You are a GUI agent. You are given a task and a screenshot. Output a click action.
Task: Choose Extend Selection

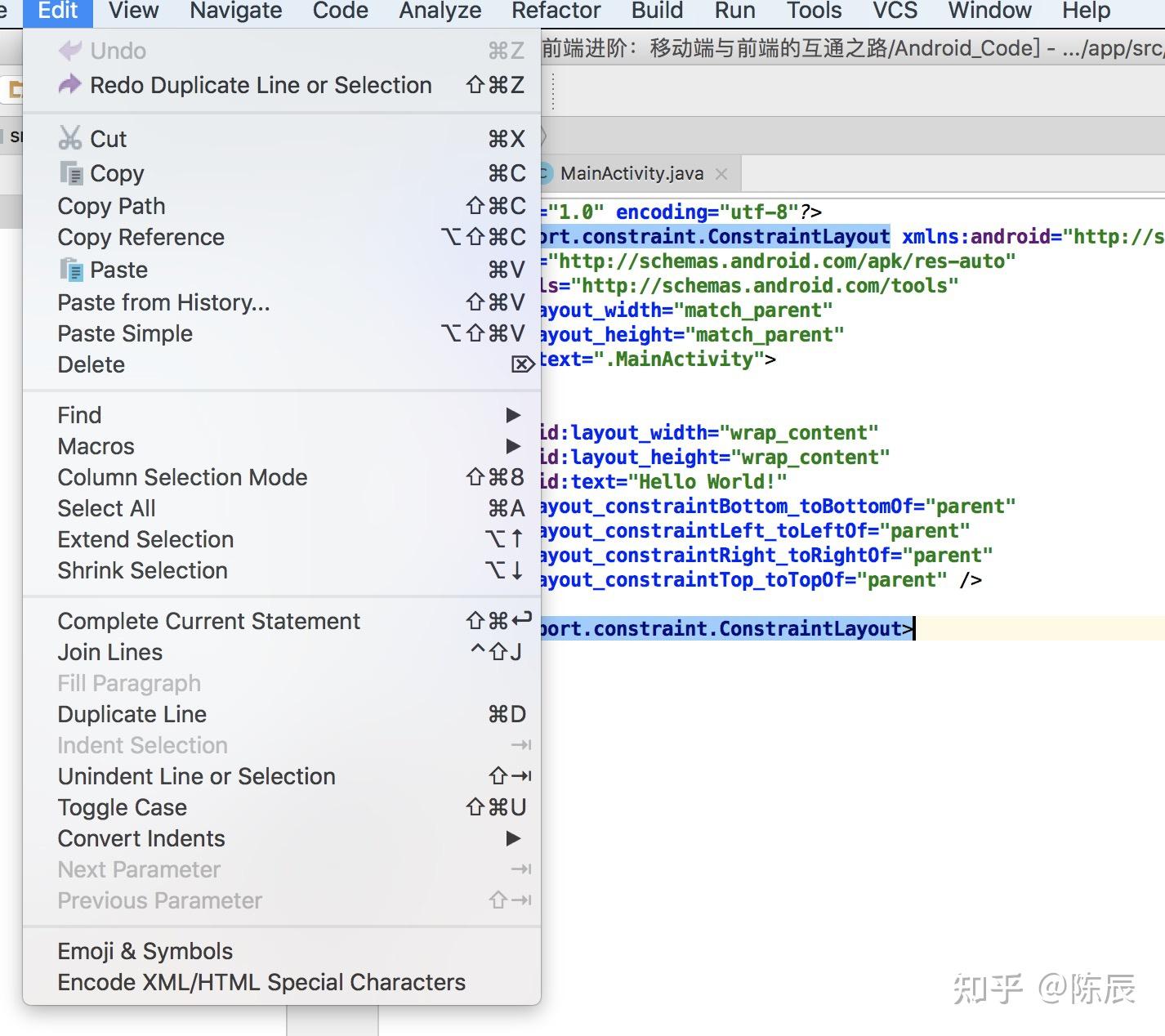tap(282, 539)
